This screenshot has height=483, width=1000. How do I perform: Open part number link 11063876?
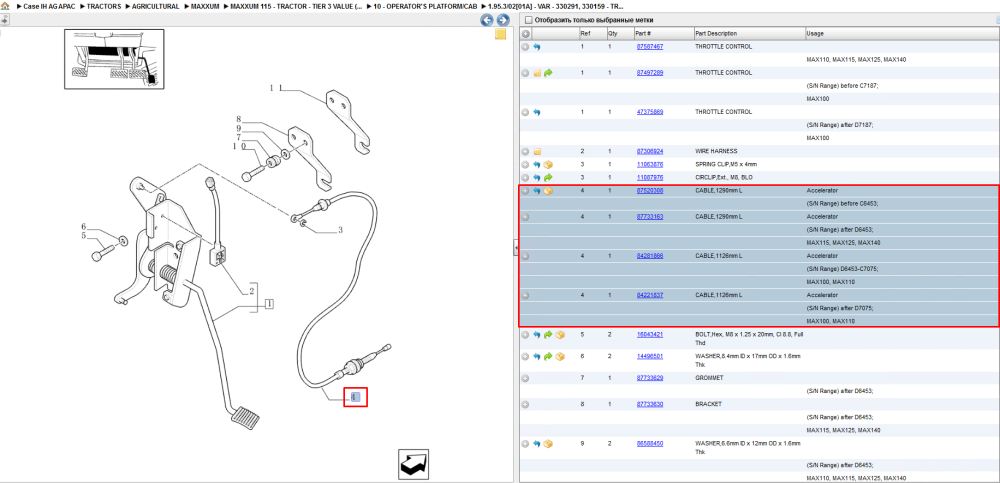[649, 164]
